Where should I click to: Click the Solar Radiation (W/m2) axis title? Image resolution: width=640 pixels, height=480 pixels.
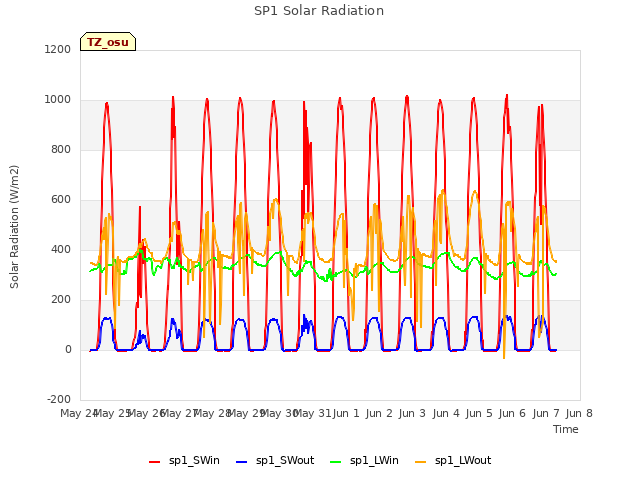14,227
